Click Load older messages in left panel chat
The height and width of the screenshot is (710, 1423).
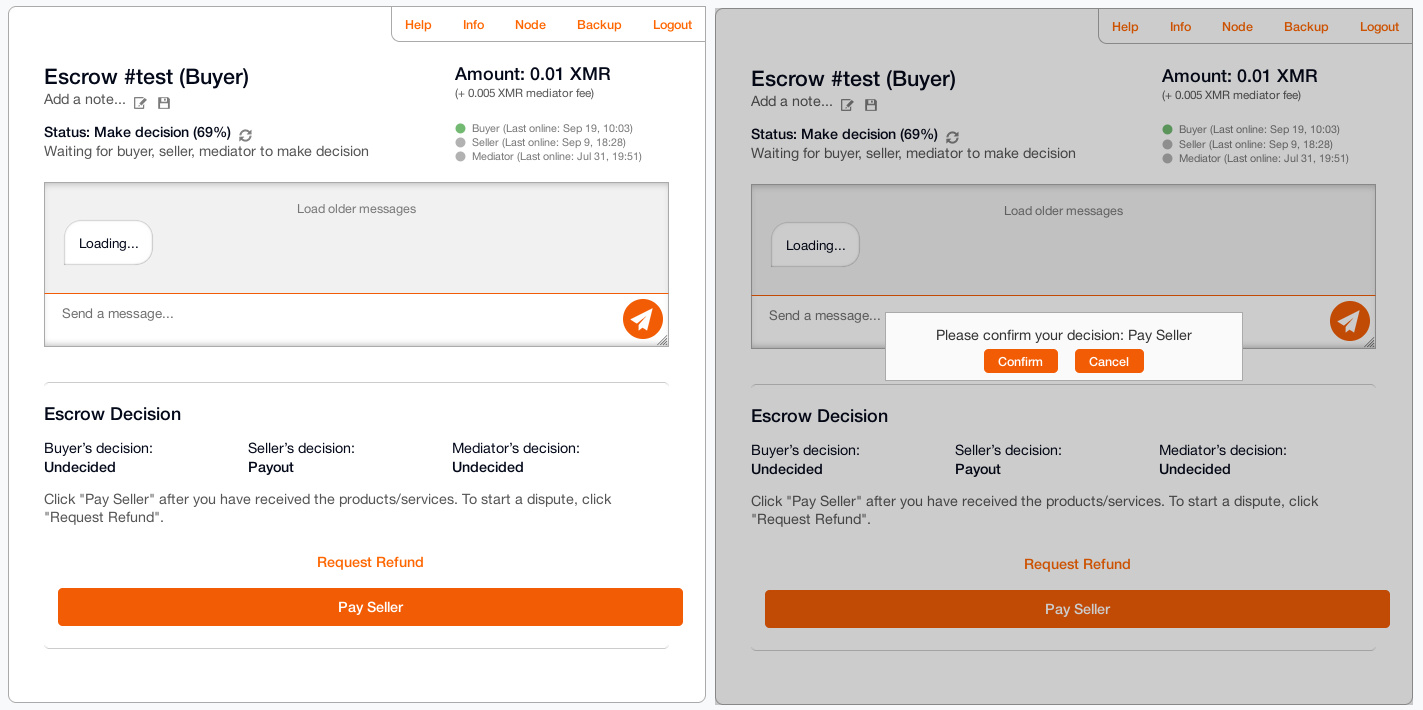[x=356, y=209]
